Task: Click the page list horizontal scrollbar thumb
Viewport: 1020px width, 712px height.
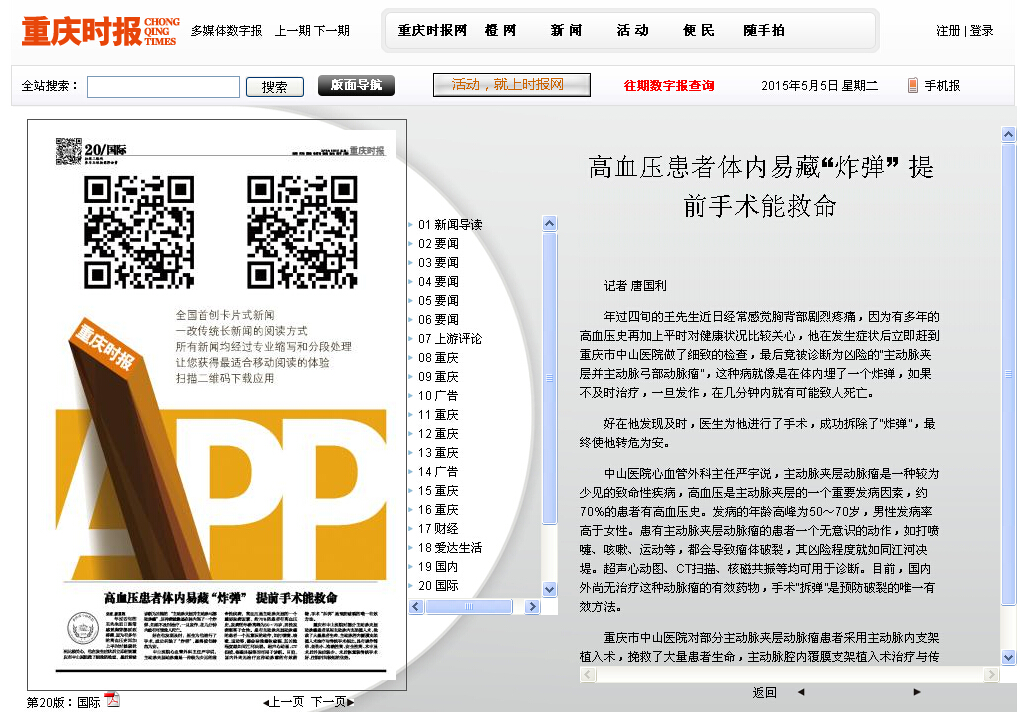Action: (x=468, y=607)
